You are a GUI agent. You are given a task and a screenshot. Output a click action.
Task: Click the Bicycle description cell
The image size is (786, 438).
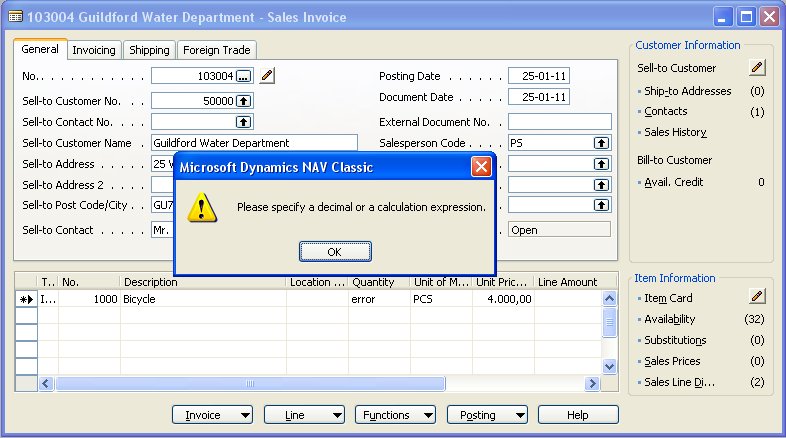tap(203, 299)
